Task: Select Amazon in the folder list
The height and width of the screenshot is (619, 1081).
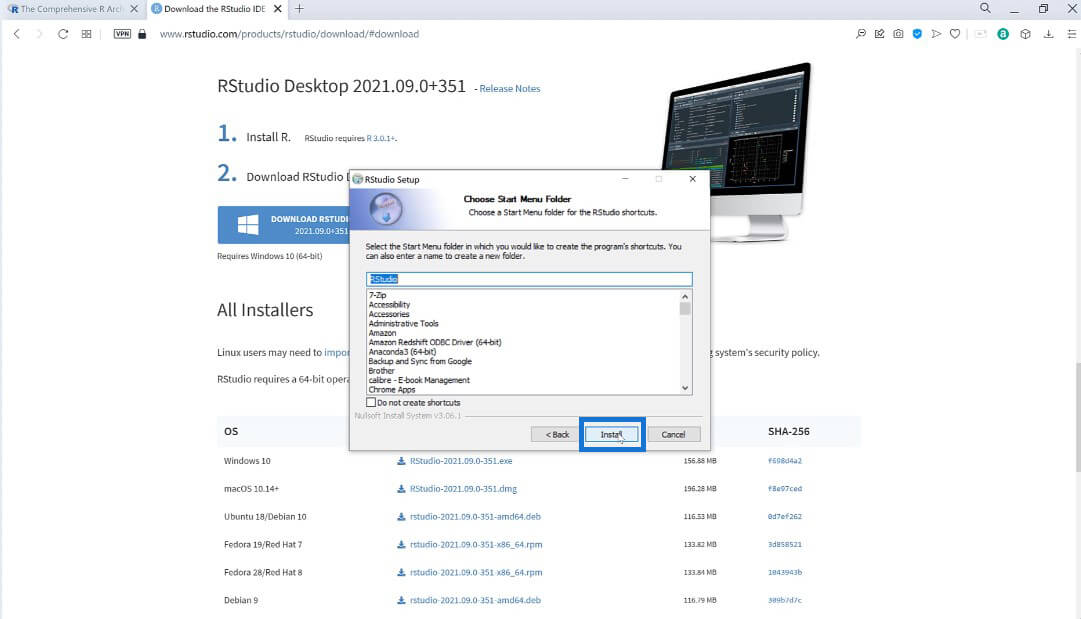Action: (382, 333)
